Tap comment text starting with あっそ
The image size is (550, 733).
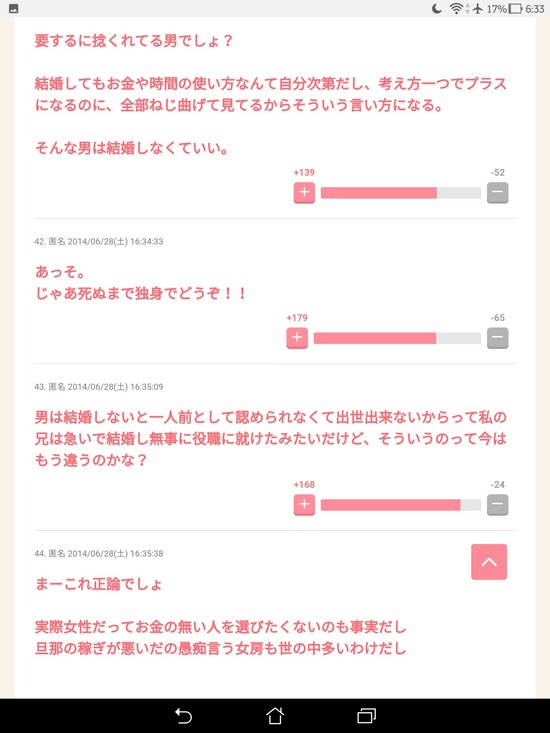pos(141,283)
